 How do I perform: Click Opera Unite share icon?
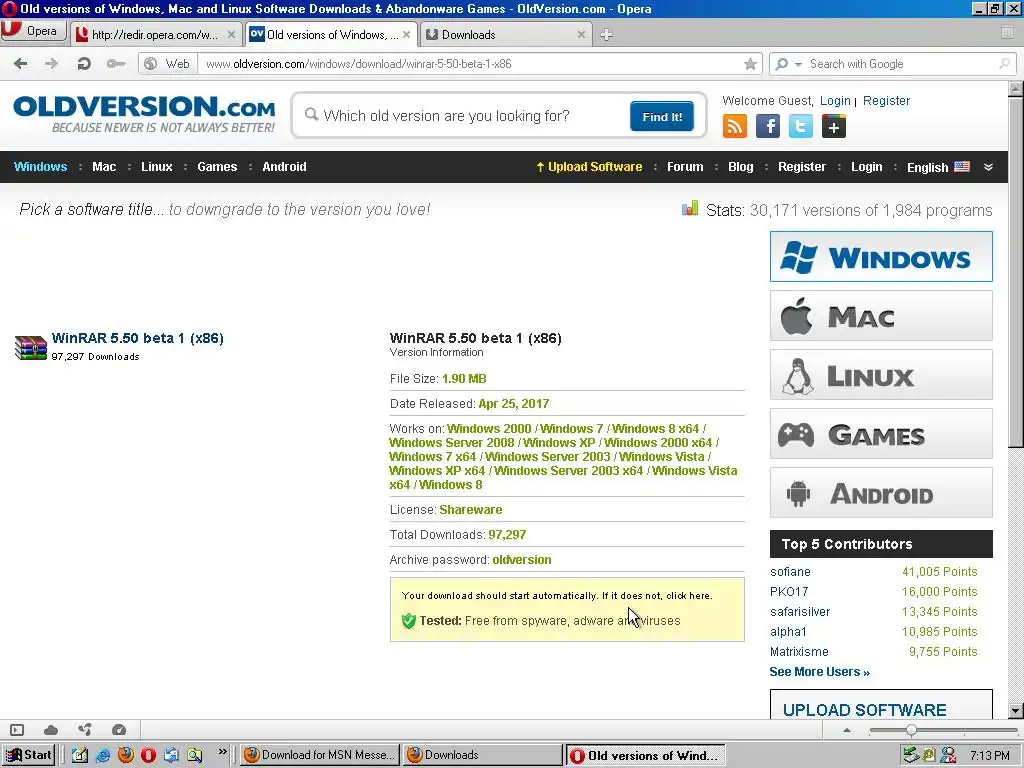[85, 729]
